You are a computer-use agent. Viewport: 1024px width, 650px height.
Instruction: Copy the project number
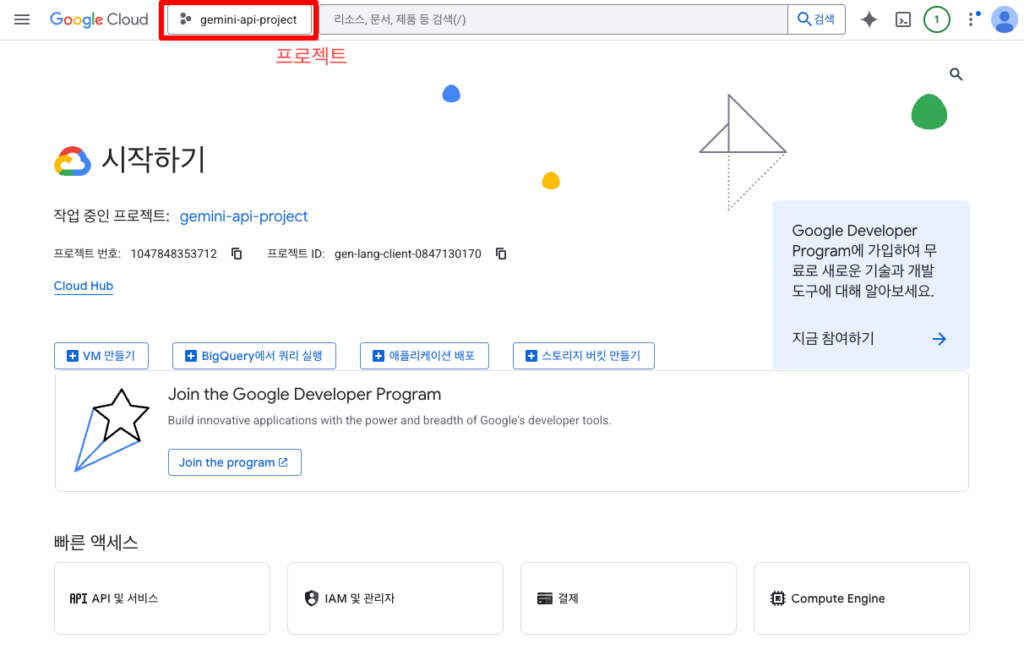point(237,254)
